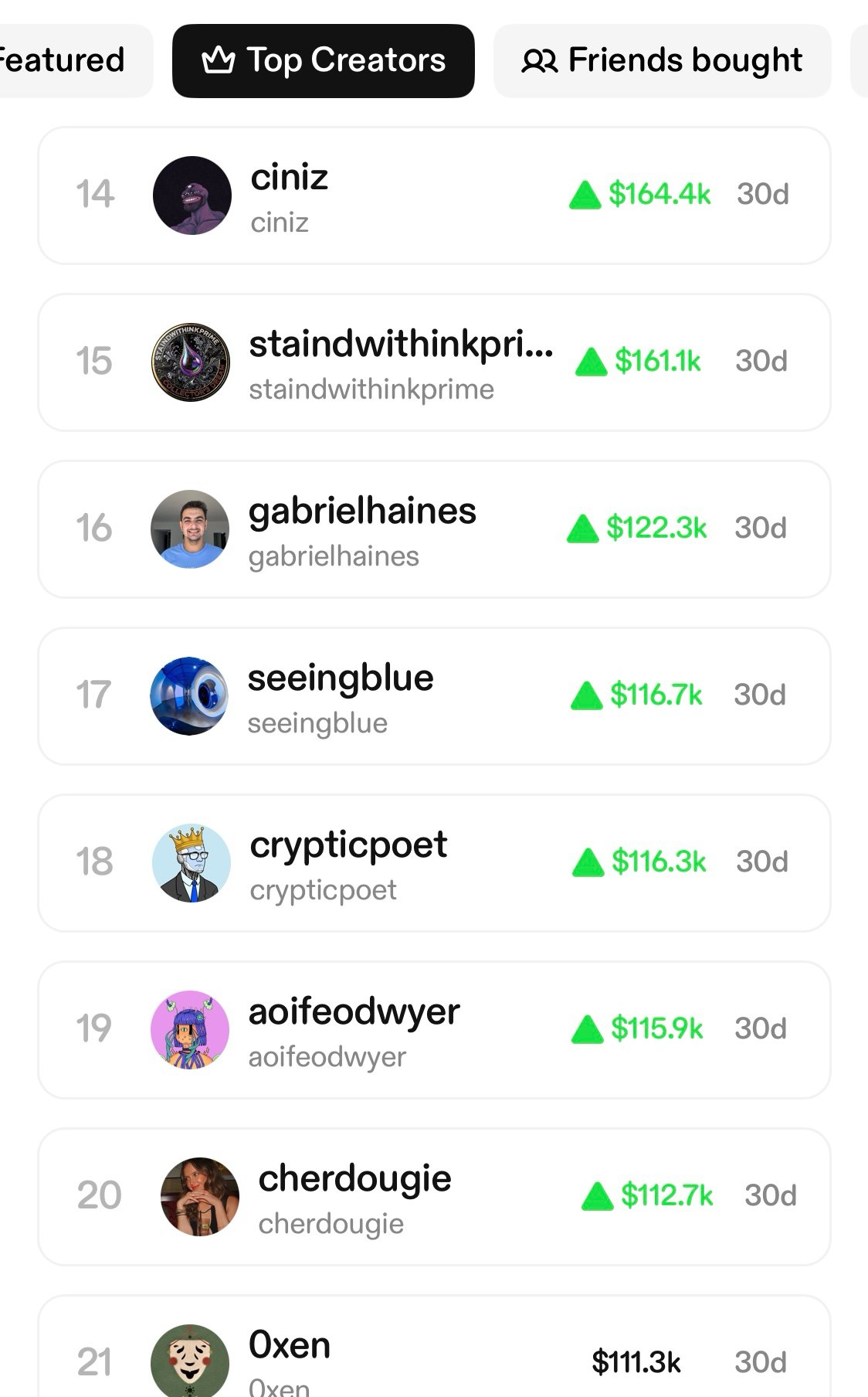The height and width of the screenshot is (1397, 868).
Task: Open the Featured tab
Action: click(63, 60)
